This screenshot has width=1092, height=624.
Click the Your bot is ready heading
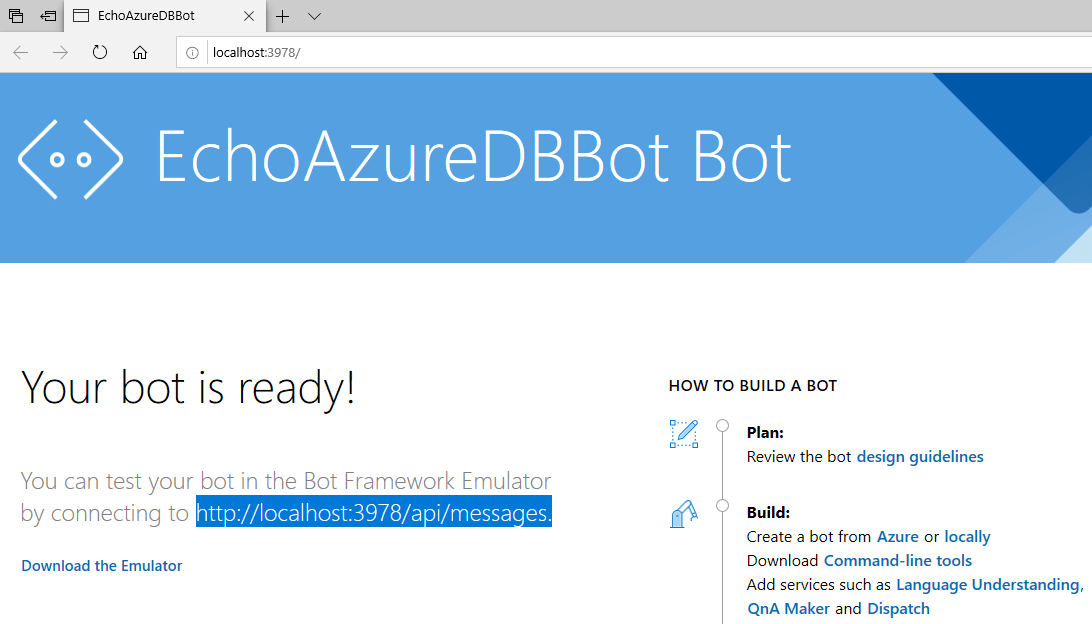click(x=188, y=389)
